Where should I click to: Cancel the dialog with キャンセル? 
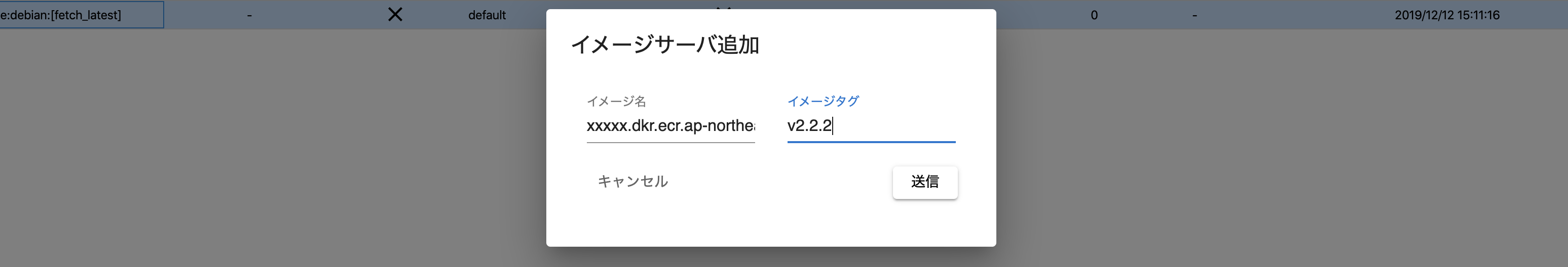click(632, 182)
